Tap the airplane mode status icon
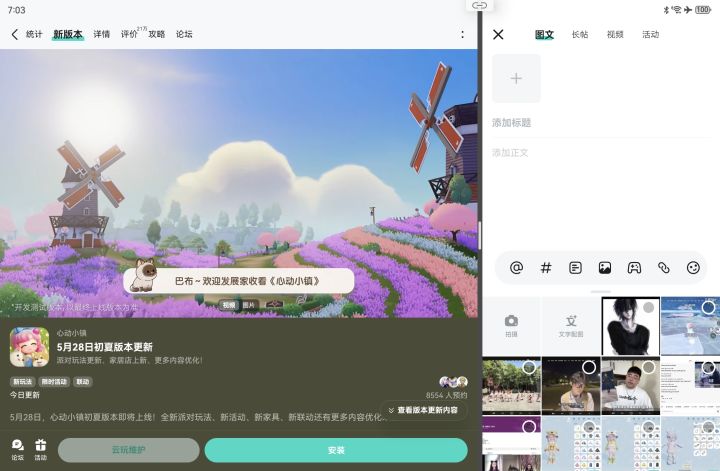Screen dimensions: 720x471 688,10
